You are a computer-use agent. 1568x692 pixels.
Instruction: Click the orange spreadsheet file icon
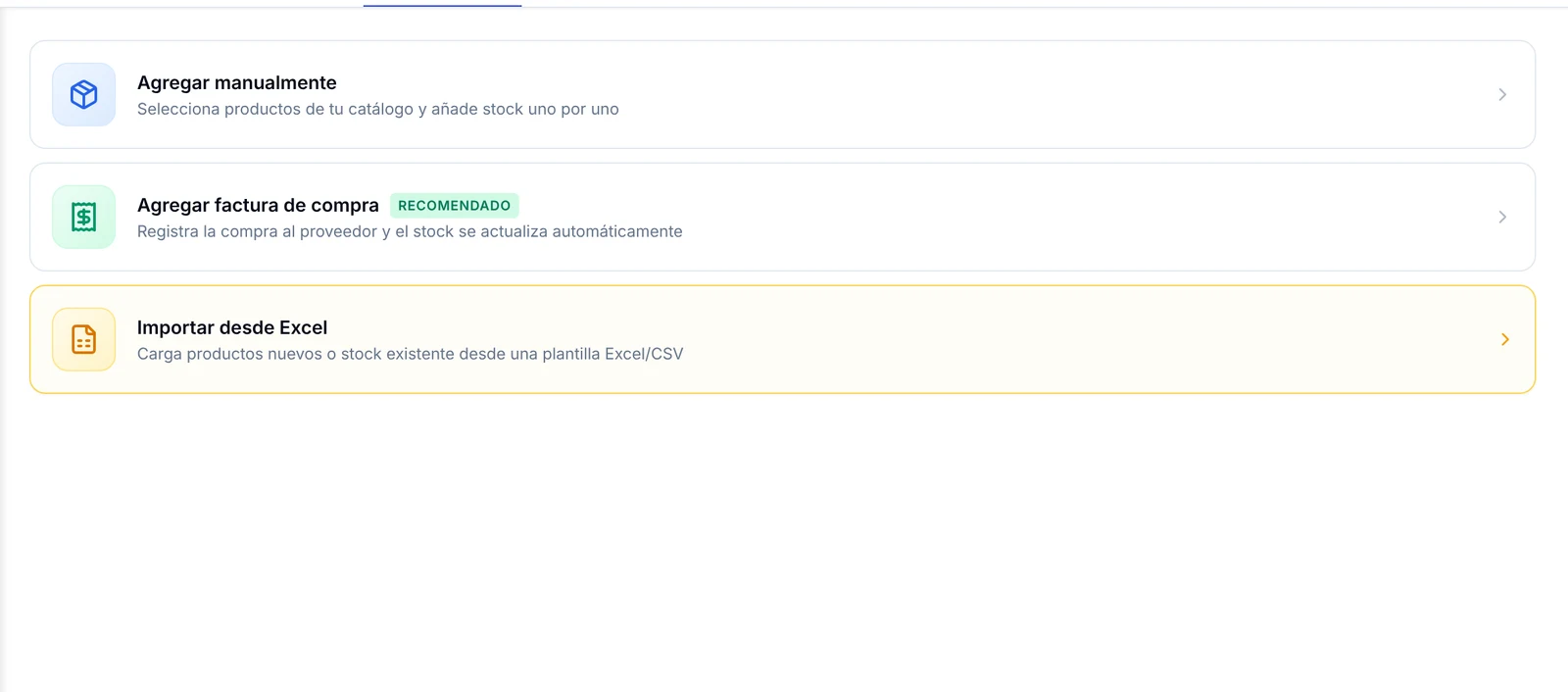click(84, 340)
